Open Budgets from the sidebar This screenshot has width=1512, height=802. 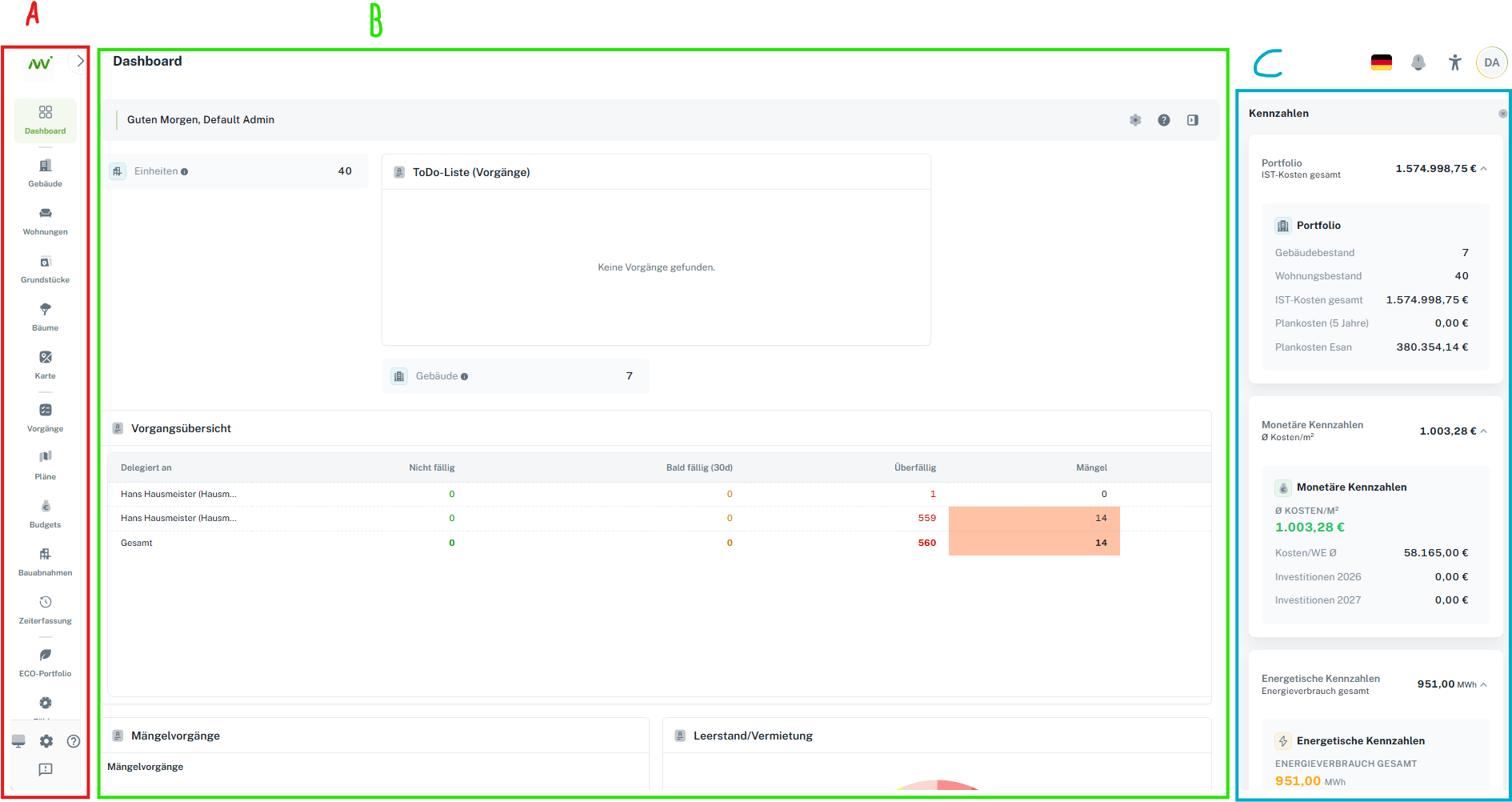click(x=46, y=514)
